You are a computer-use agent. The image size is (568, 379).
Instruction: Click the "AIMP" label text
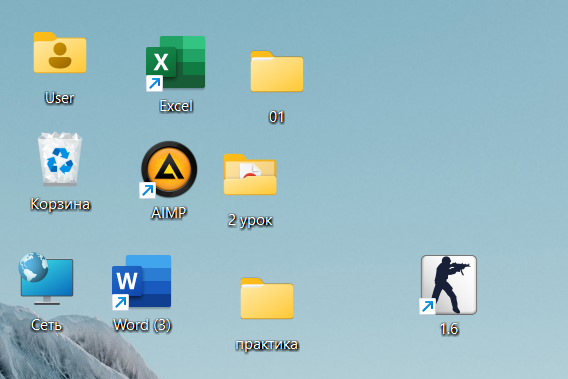tap(169, 213)
